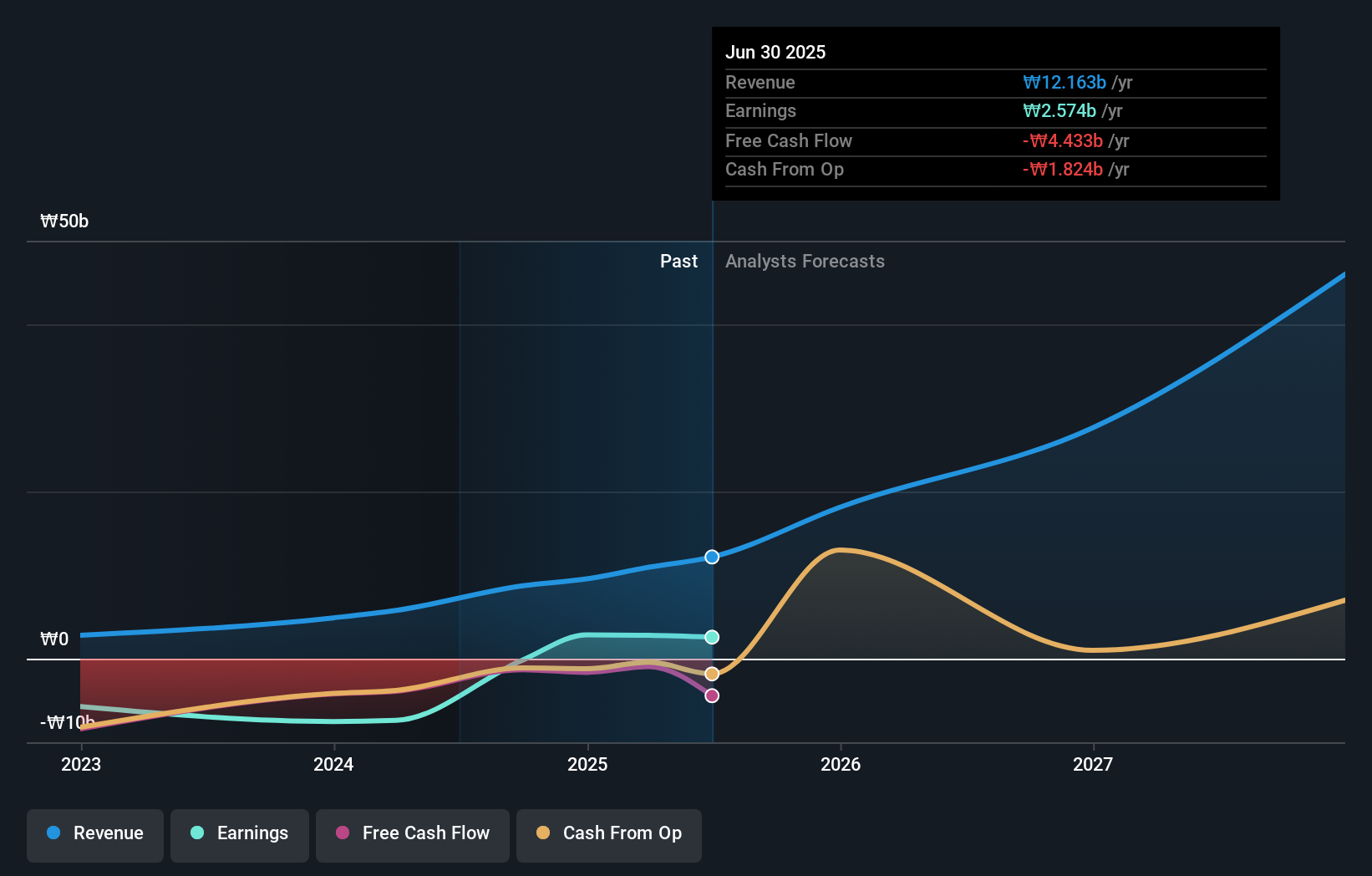Screen dimensions: 1372x876
Task: Hide the Free Cash Flow series via its legend
Action: (412, 833)
